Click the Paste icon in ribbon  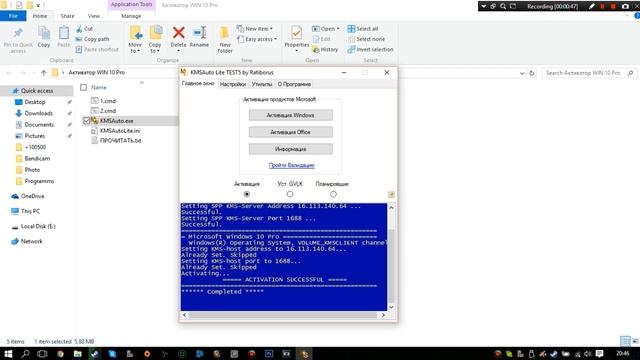tap(64, 33)
